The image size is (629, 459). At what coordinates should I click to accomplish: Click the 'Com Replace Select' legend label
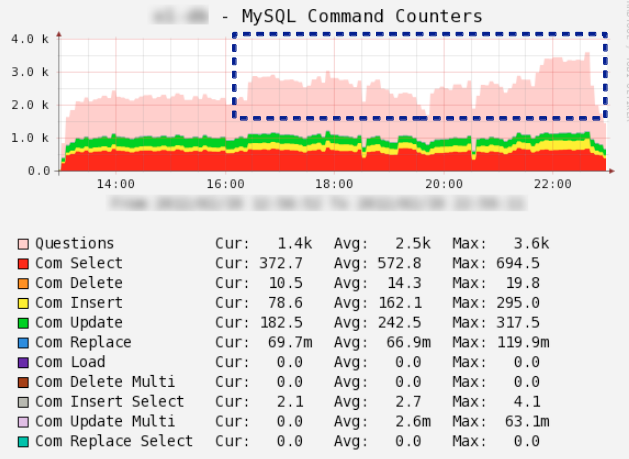click(114, 441)
